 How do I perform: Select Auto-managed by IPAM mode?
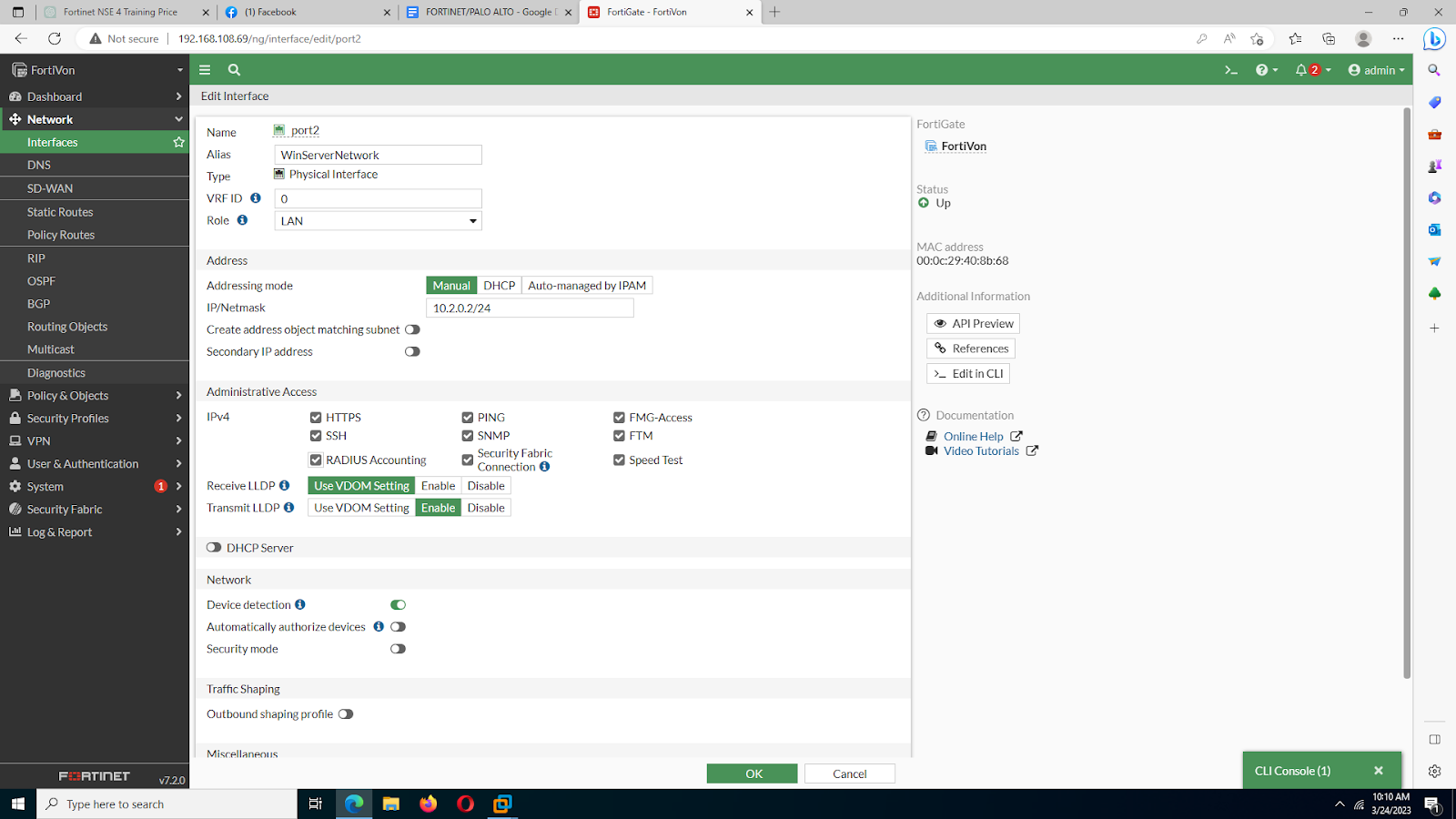click(x=587, y=286)
